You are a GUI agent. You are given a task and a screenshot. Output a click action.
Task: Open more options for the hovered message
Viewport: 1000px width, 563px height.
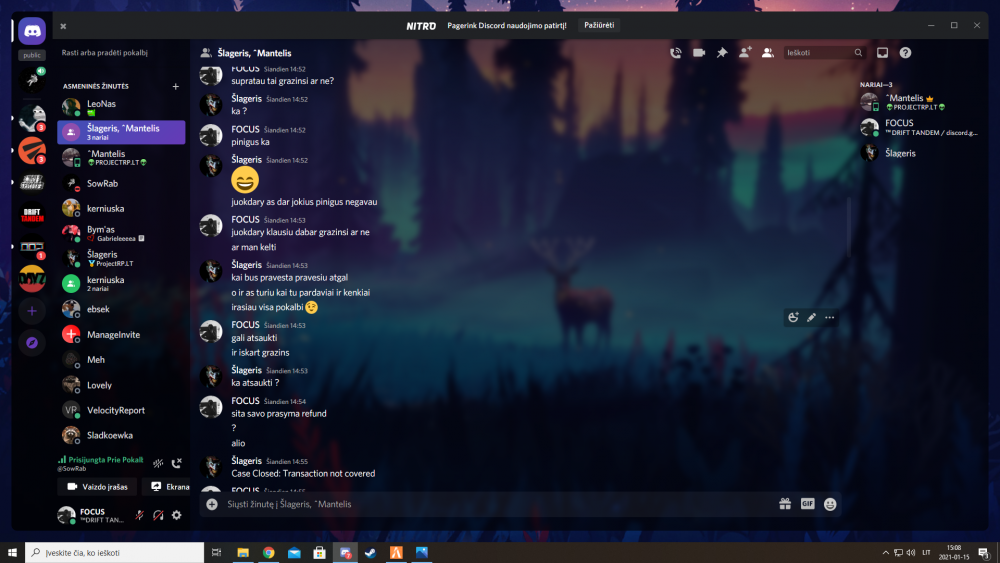[829, 318]
